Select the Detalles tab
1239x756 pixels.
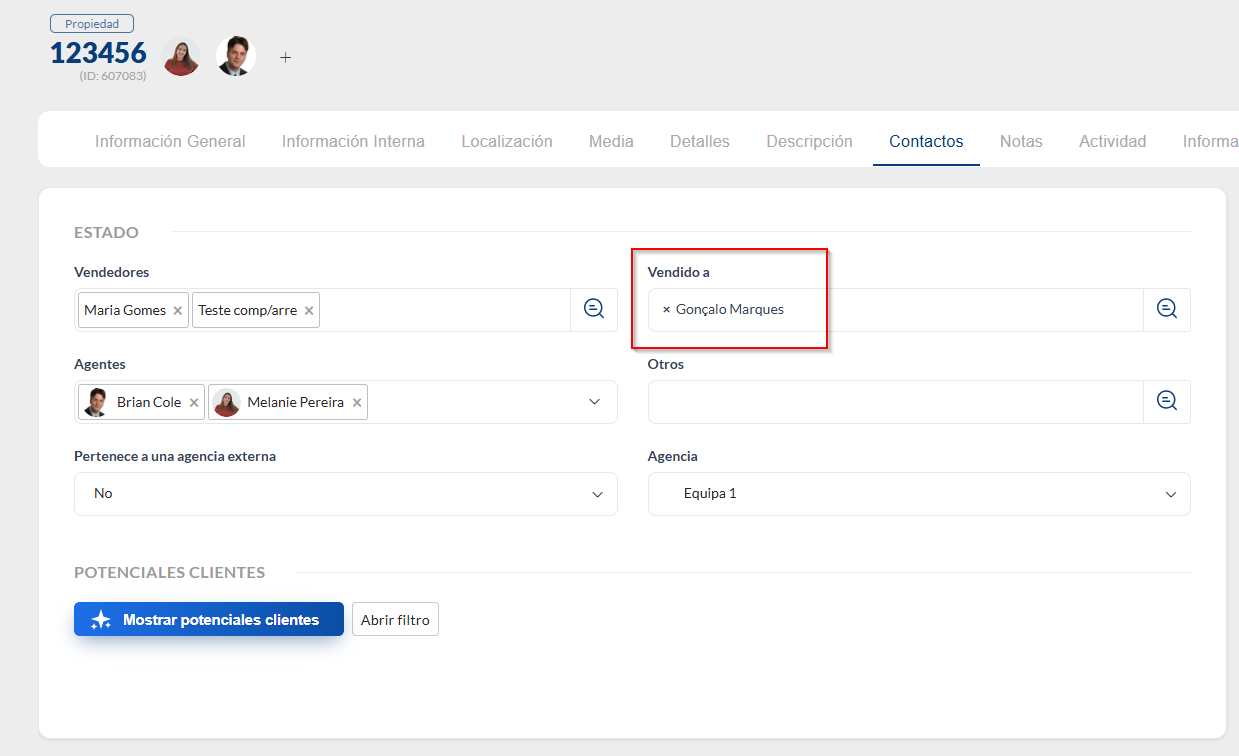[700, 142]
